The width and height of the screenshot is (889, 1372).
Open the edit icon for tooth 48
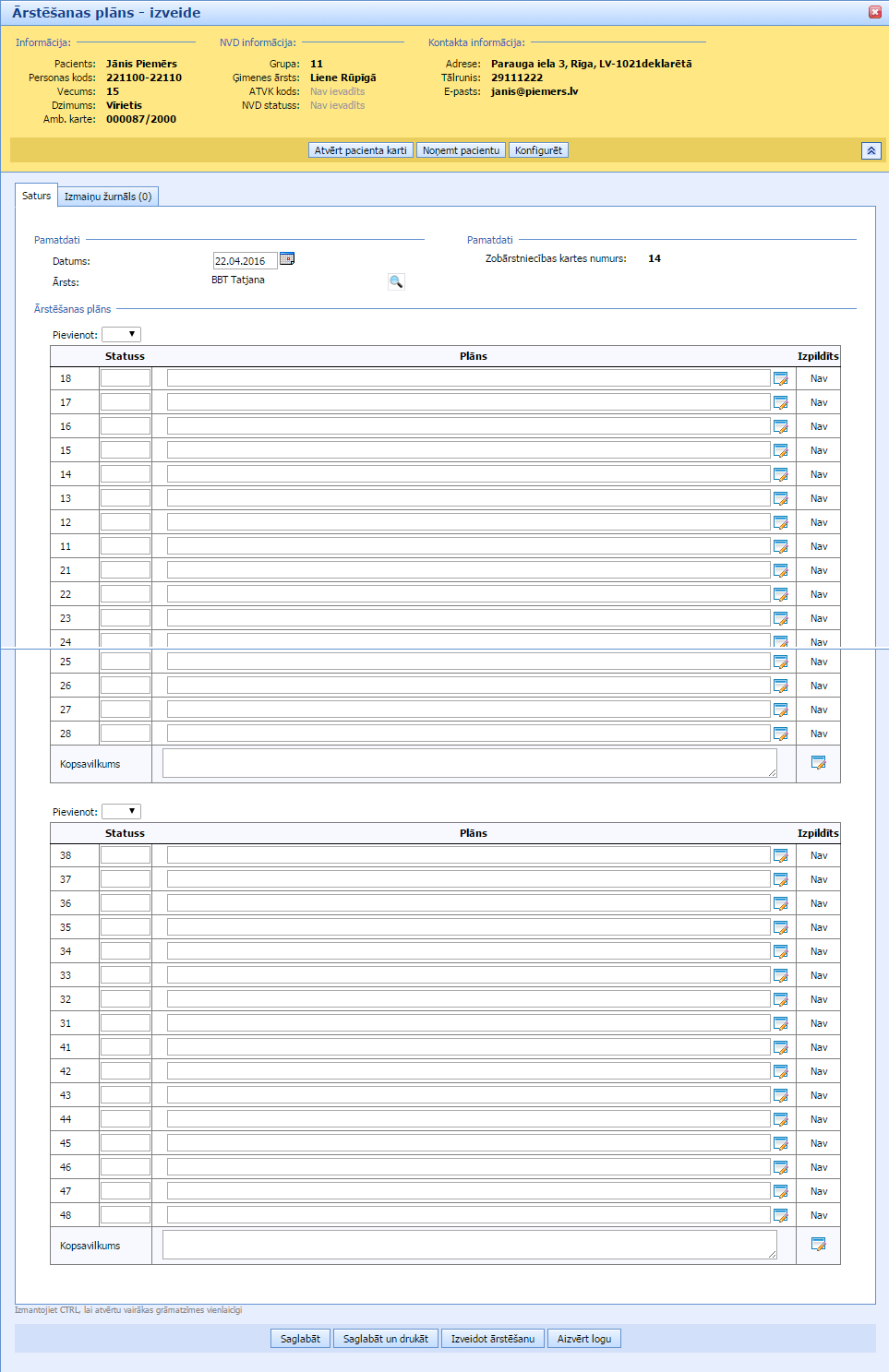780,1215
